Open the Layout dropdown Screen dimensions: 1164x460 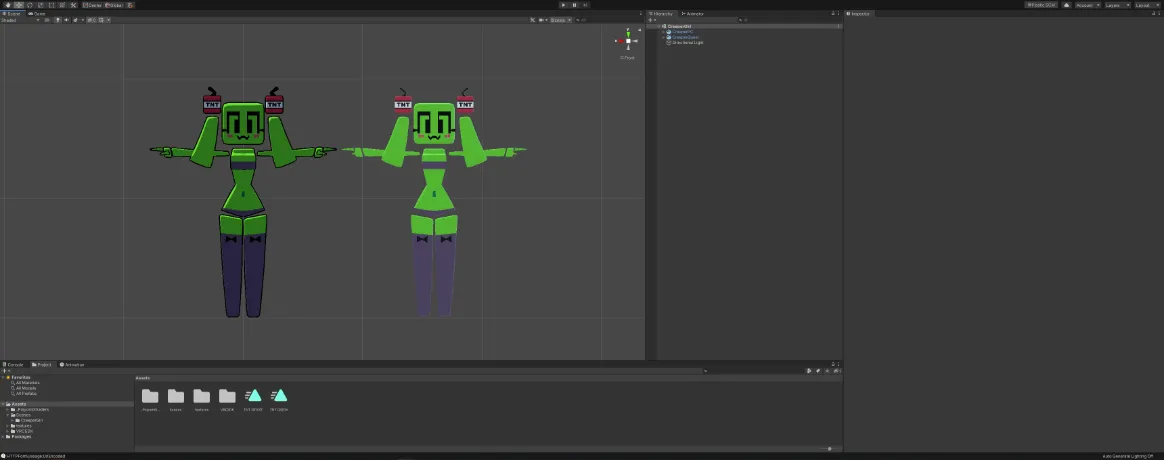click(x=1146, y=5)
